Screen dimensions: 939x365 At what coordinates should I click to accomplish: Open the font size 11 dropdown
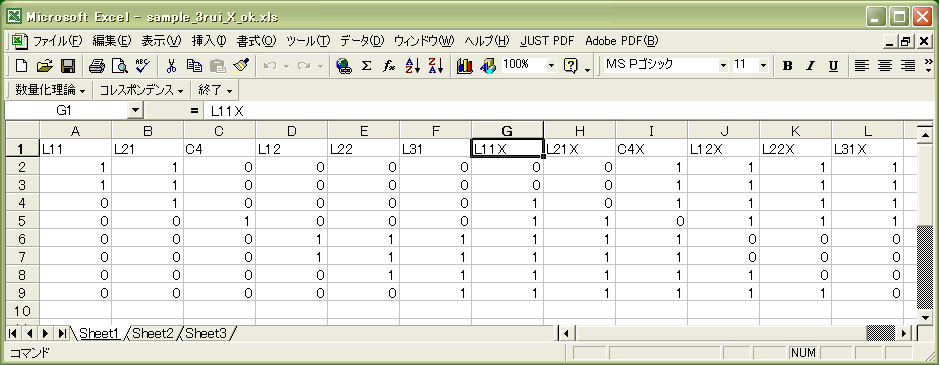click(x=763, y=65)
